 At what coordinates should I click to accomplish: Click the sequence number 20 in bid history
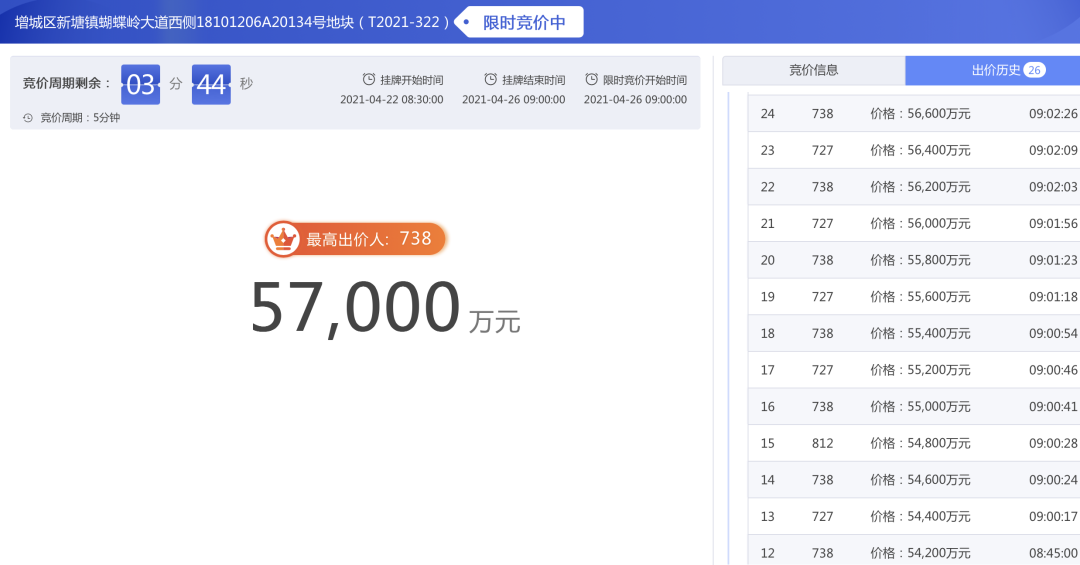click(767, 260)
